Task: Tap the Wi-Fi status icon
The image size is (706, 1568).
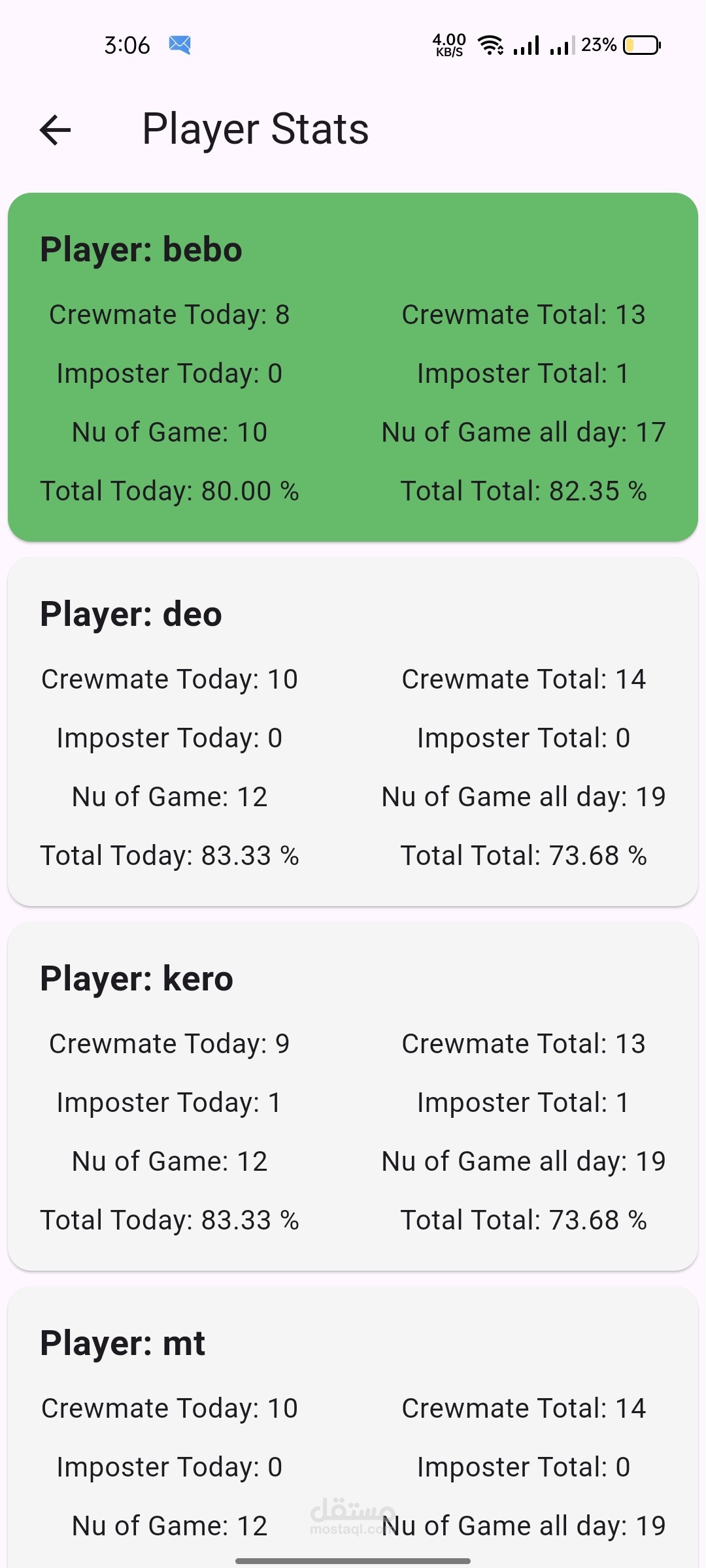Action: [x=490, y=44]
